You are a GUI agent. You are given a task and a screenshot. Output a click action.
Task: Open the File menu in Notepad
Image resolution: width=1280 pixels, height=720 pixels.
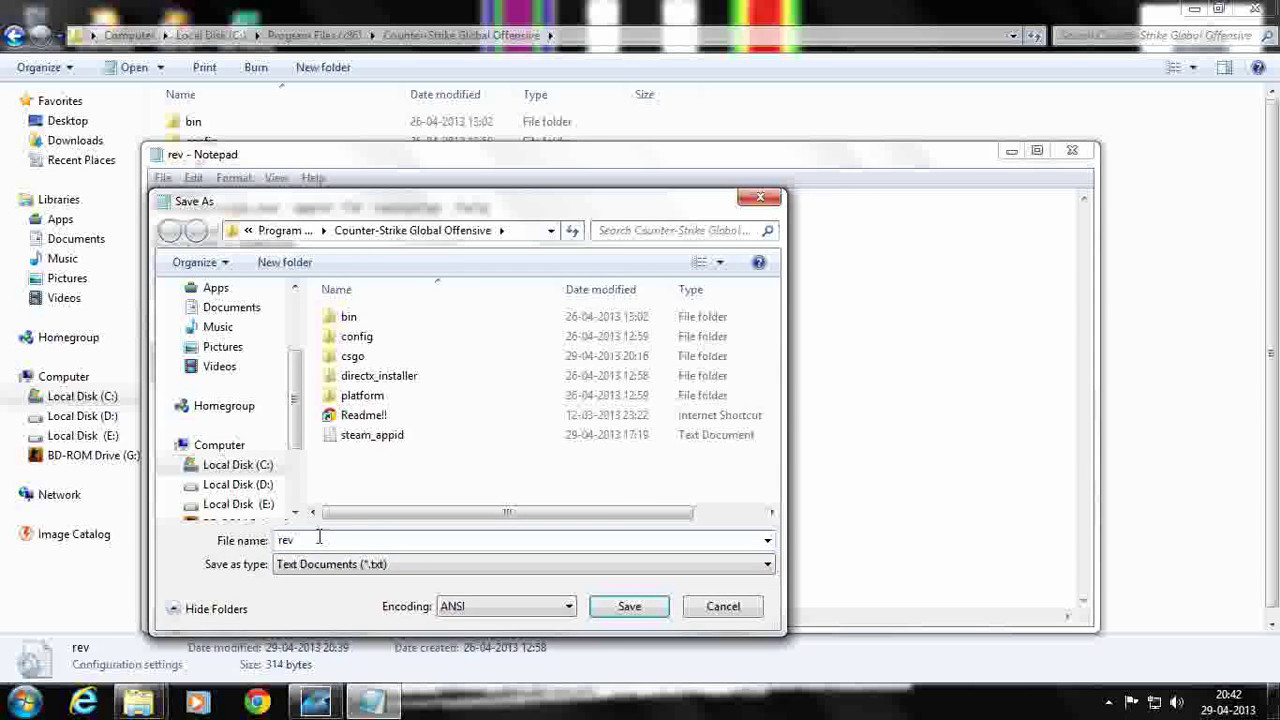coord(162,177)
